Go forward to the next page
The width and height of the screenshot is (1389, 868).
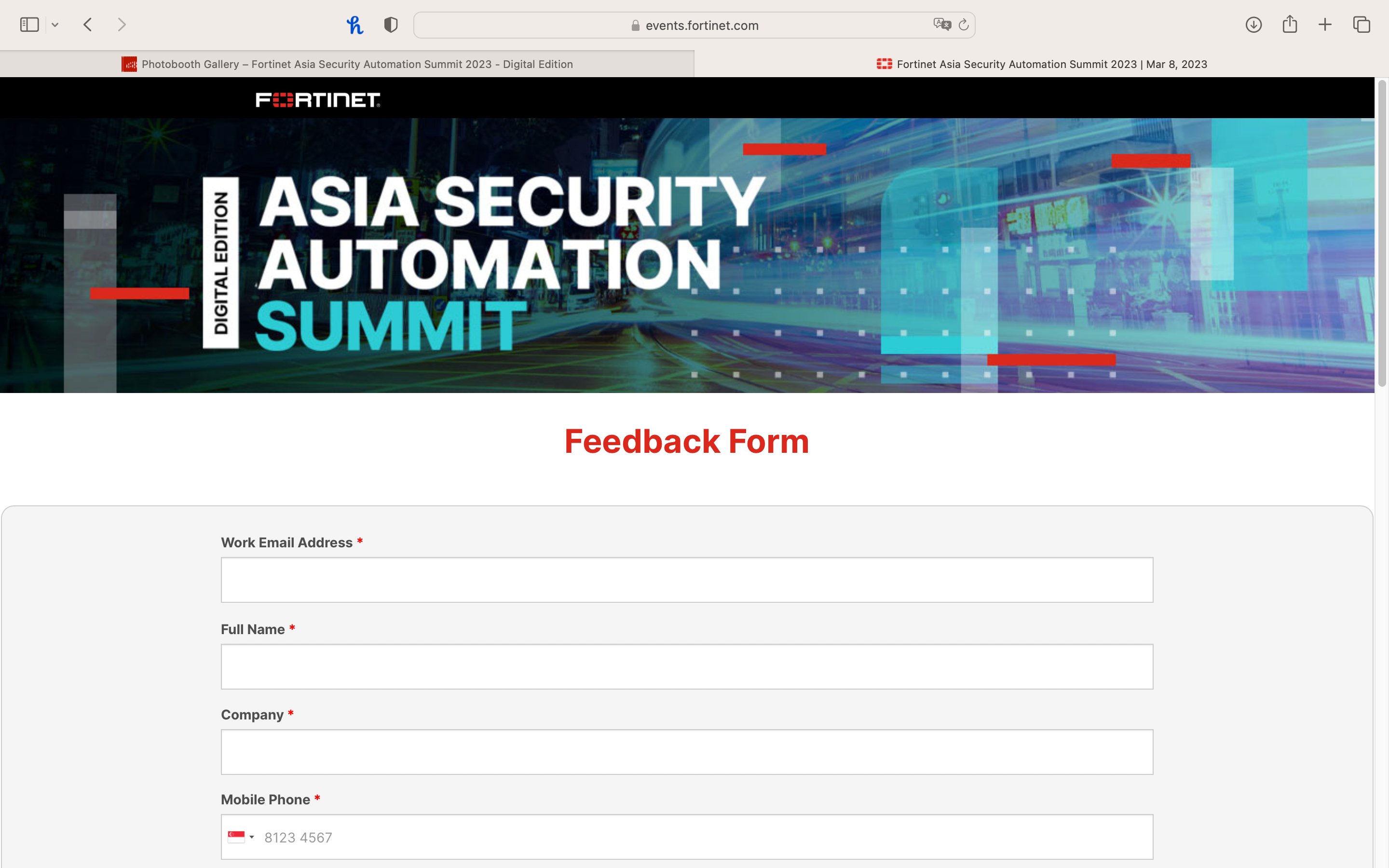[122, 25]
